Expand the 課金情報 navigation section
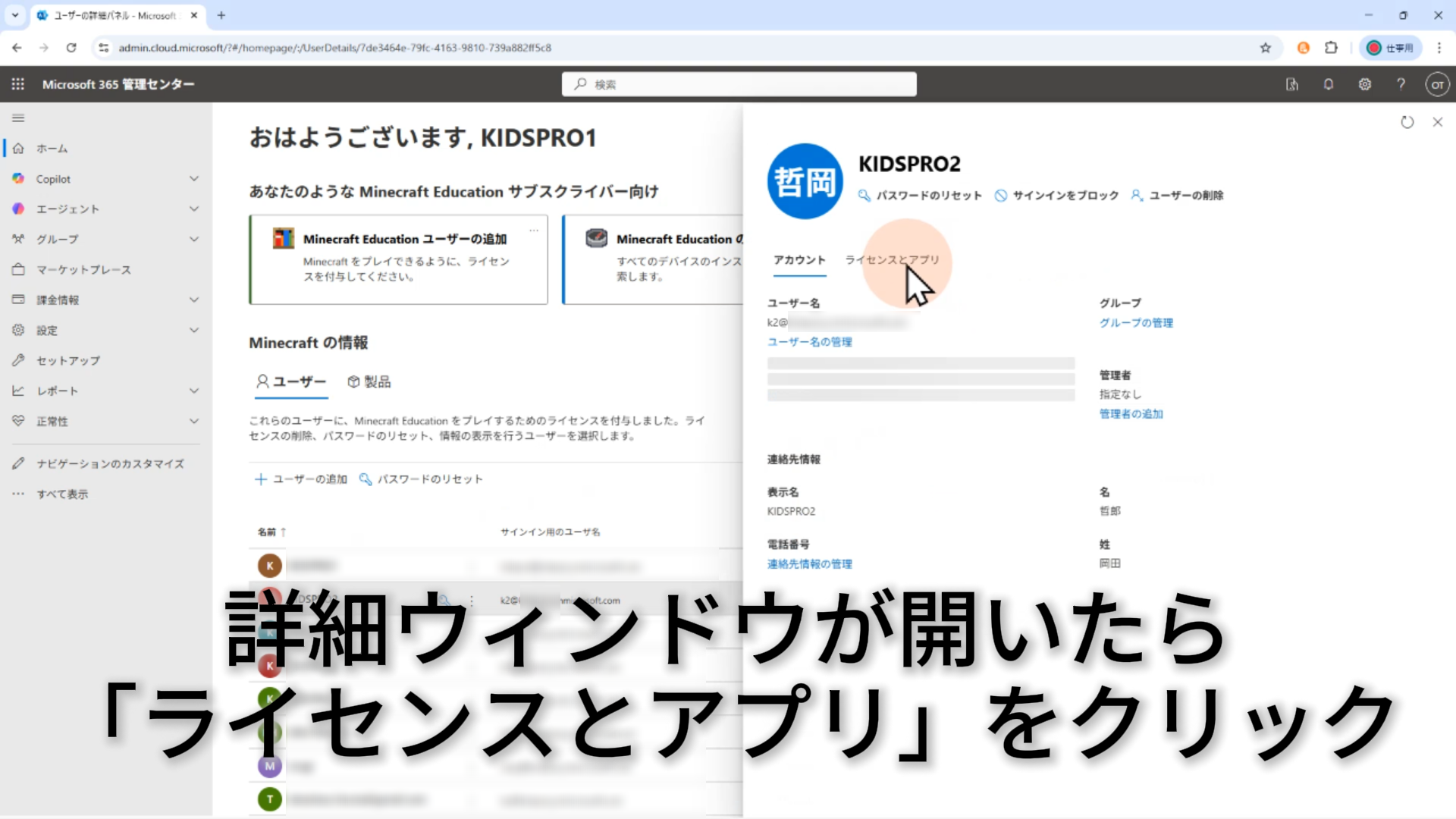This screenshot has width=1456, height=819. [194, 300]
